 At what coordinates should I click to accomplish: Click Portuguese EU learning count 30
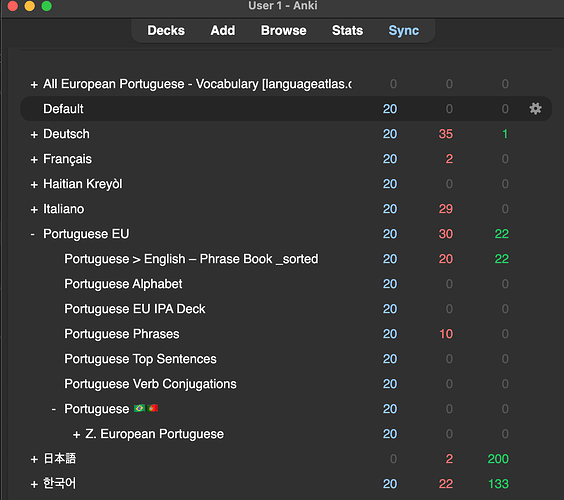coord(445,234)
